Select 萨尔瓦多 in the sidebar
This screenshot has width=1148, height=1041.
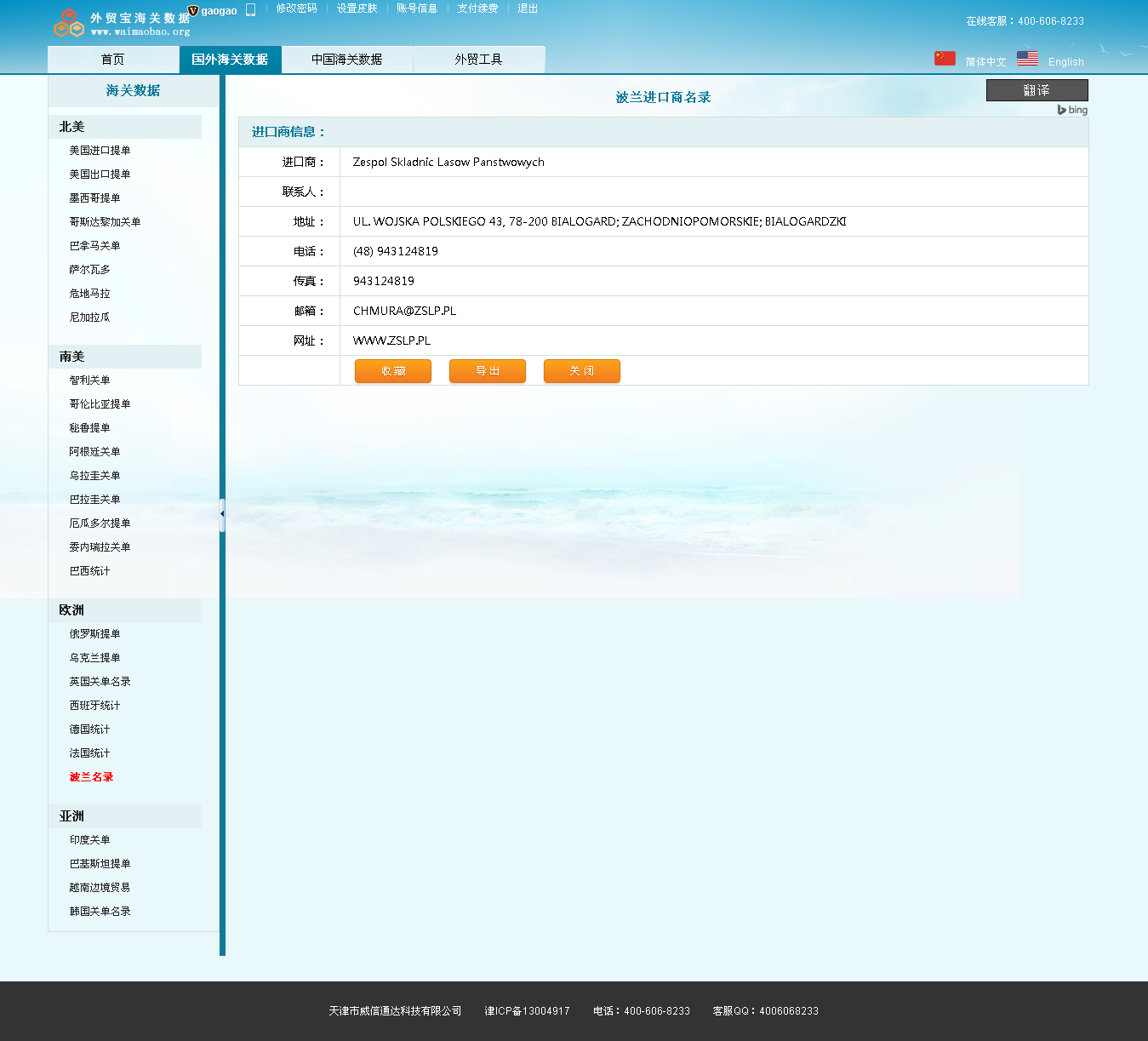point(89,270)
